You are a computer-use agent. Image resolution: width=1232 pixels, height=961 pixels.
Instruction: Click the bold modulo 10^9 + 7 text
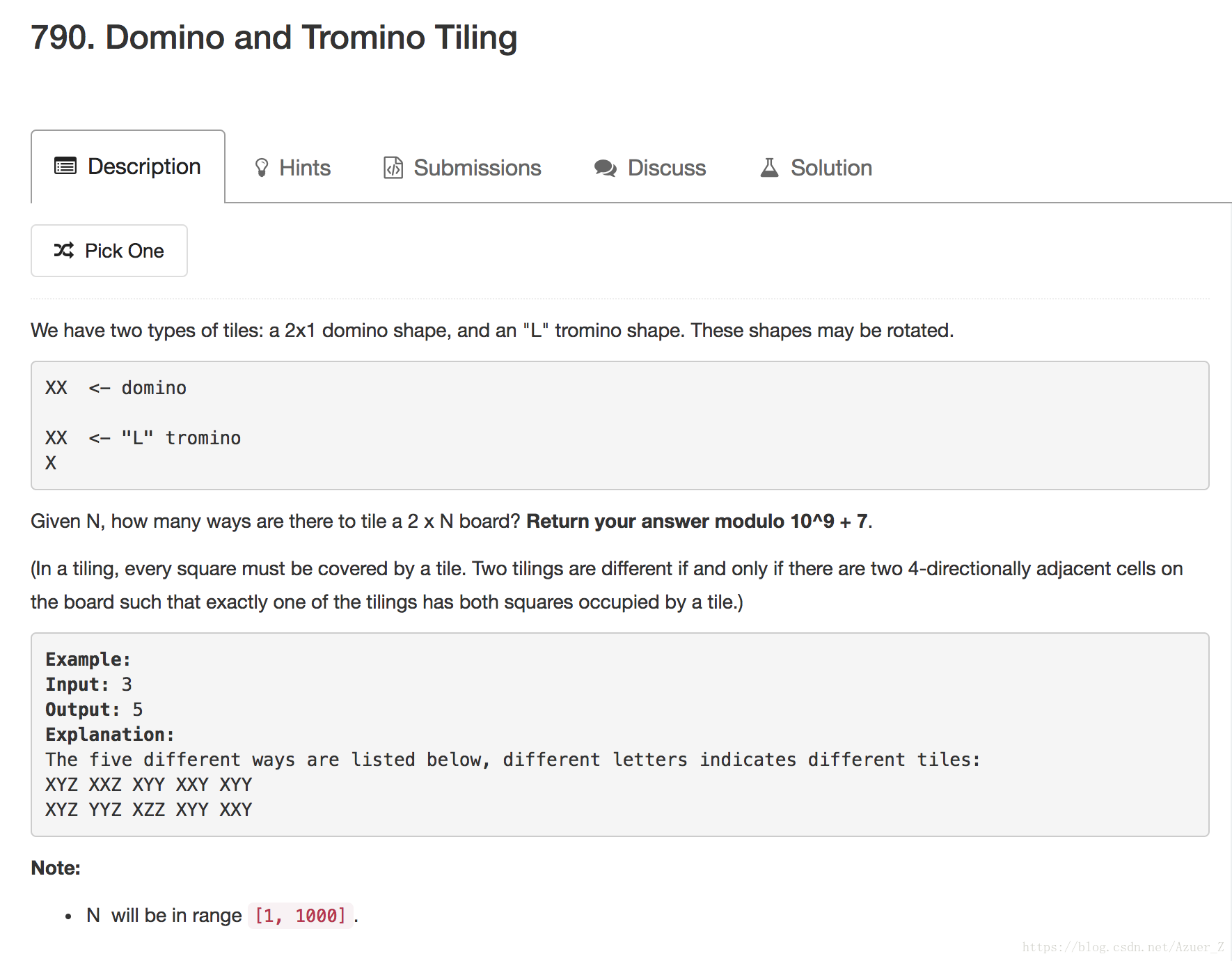pyautogui.click(x=698, y=521)
